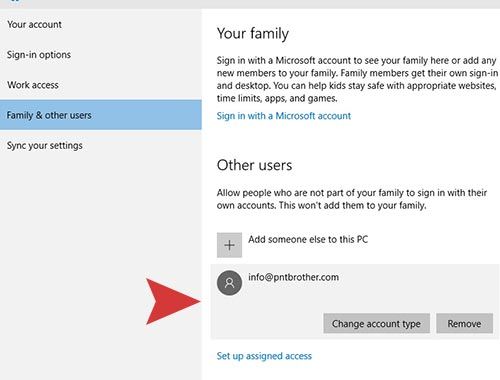Open Set up assigned access link
The image size is (500, 380).
click(x=264, y=356)
